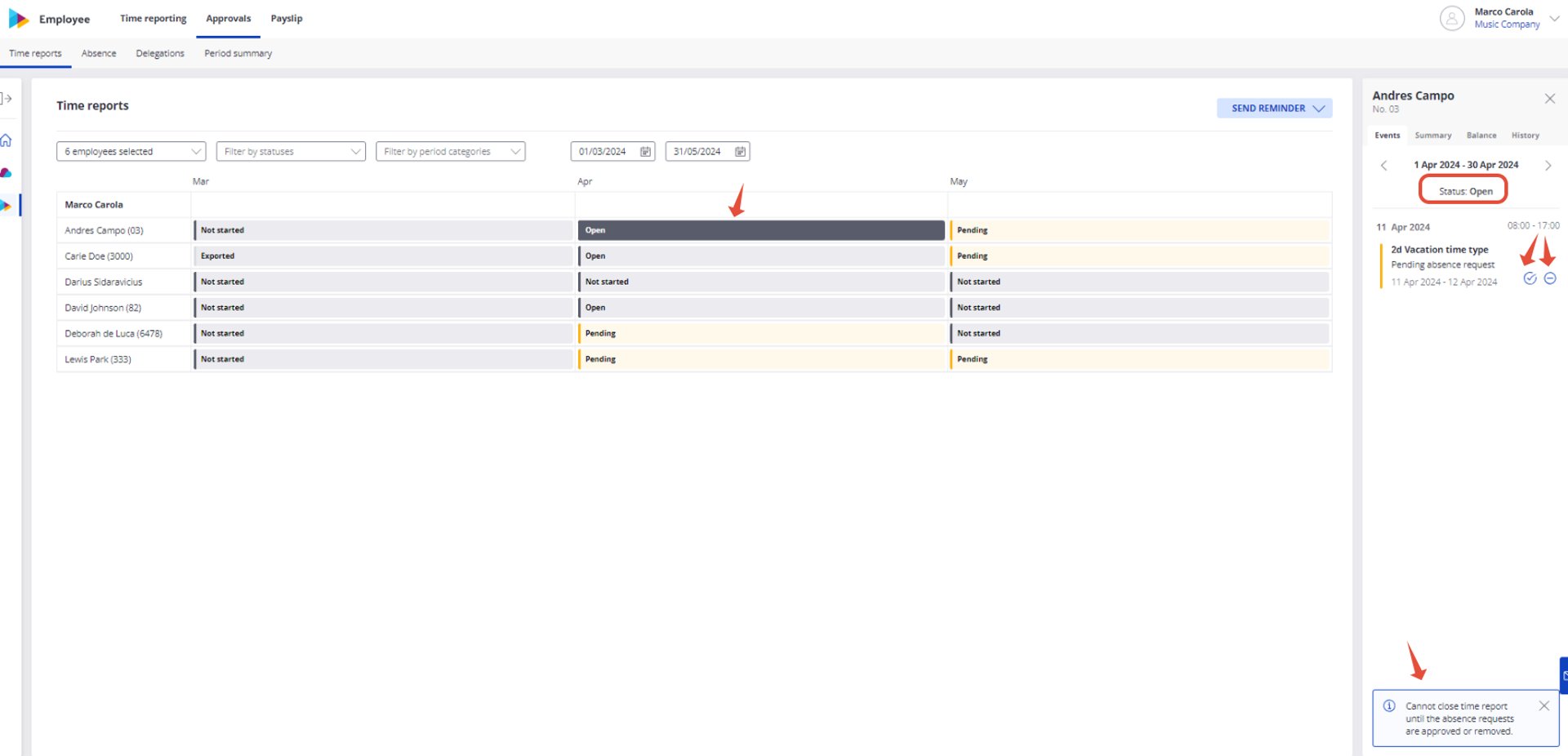This screenshot has height=756, width=1568.
Task: Go to previous period in side panel
Action: 1383,166
